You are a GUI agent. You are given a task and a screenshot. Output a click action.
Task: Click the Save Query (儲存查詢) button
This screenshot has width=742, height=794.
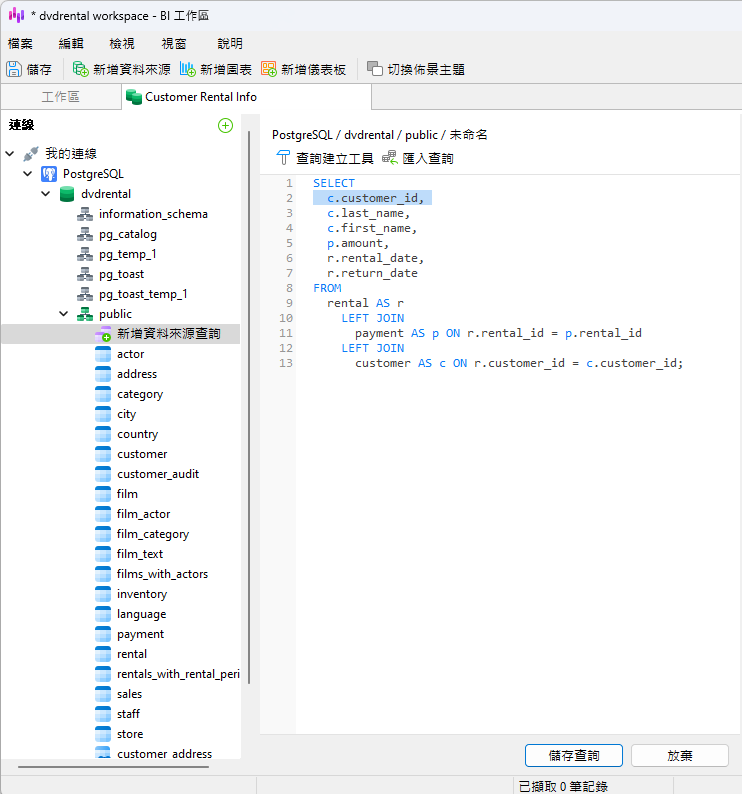click(573, 756)
